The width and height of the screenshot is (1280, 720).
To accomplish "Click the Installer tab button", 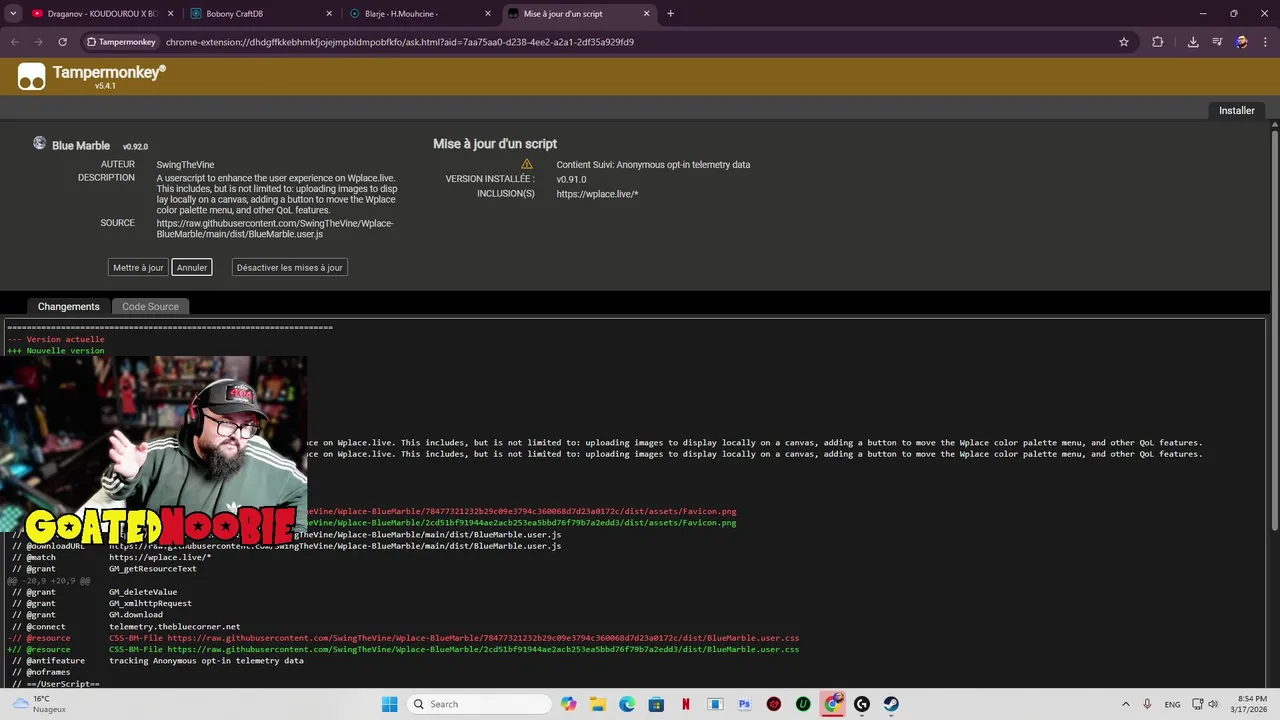I will [x=1236, y=110].
